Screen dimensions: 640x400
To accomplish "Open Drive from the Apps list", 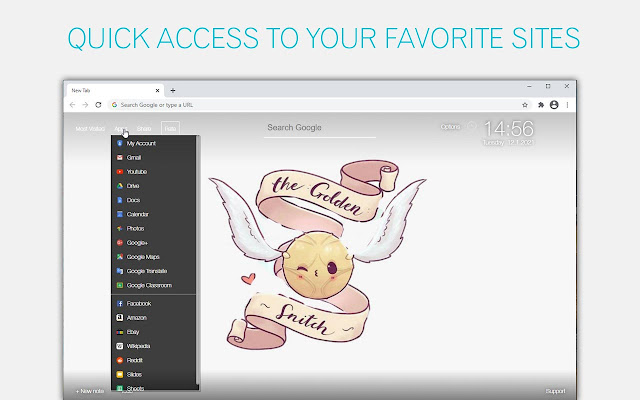I will (153, 186).
